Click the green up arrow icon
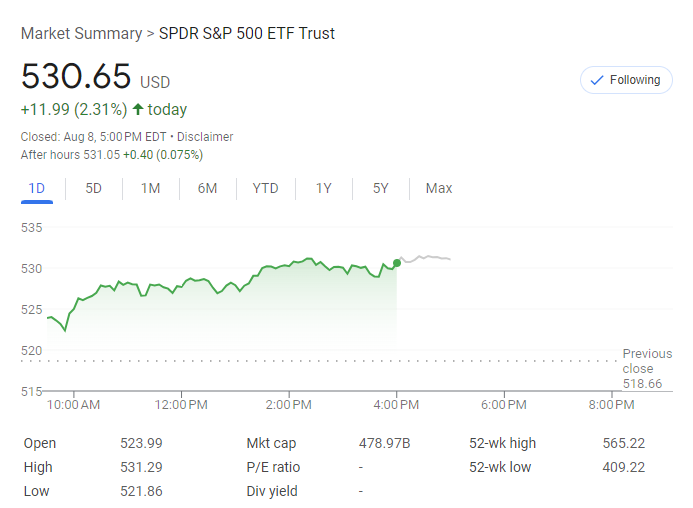Screen dimensions: 693x508 (x=137, y=110)
